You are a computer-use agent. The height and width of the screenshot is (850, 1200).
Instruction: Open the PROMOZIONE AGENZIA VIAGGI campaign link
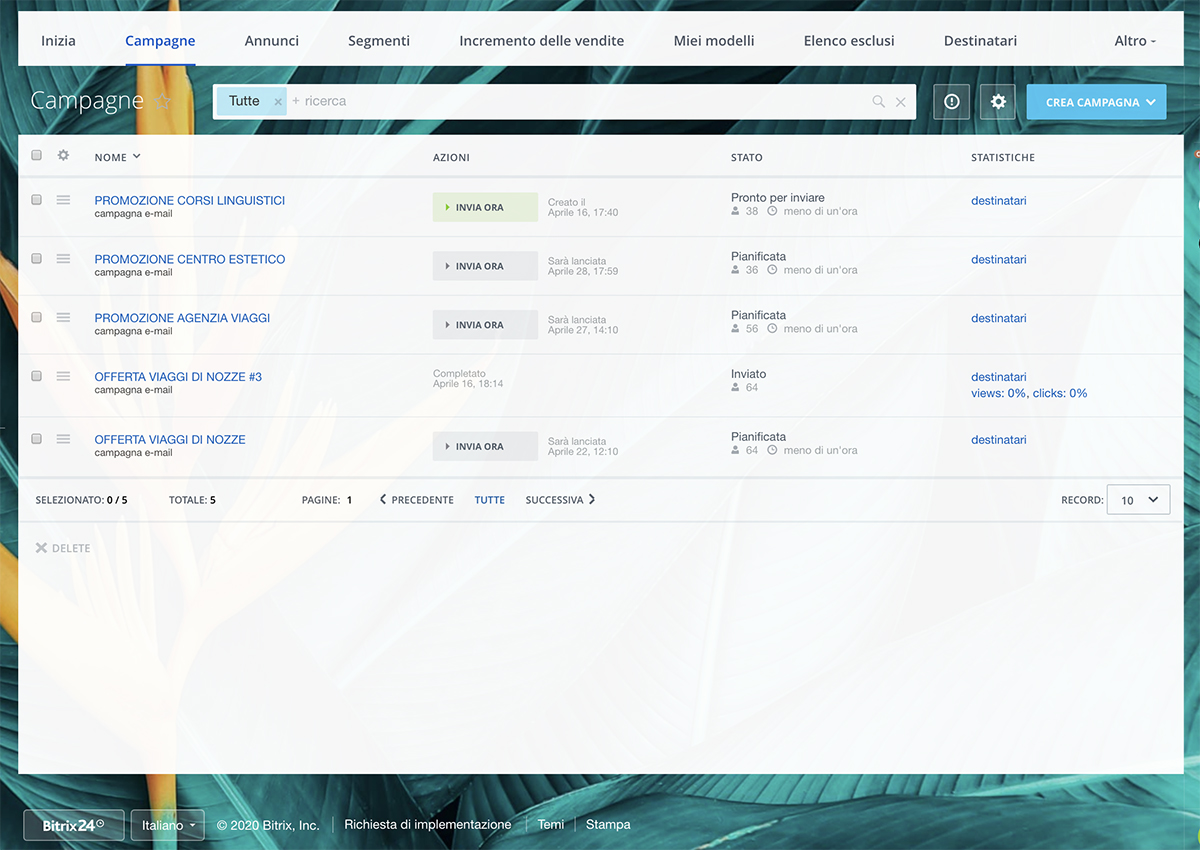pyautogui.click(x=182, y=318)
